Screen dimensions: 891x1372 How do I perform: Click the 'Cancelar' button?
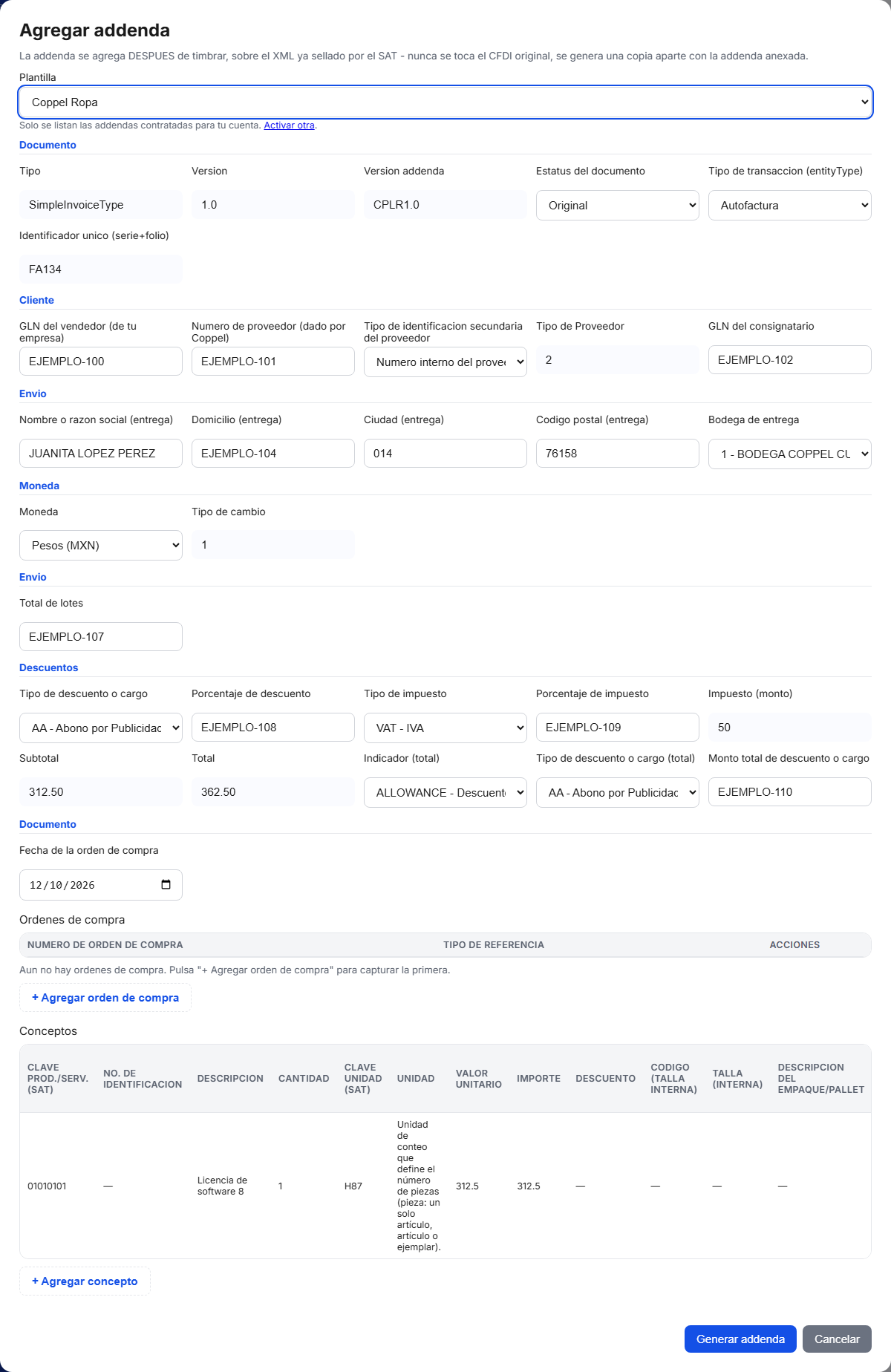pos(837,1339)
